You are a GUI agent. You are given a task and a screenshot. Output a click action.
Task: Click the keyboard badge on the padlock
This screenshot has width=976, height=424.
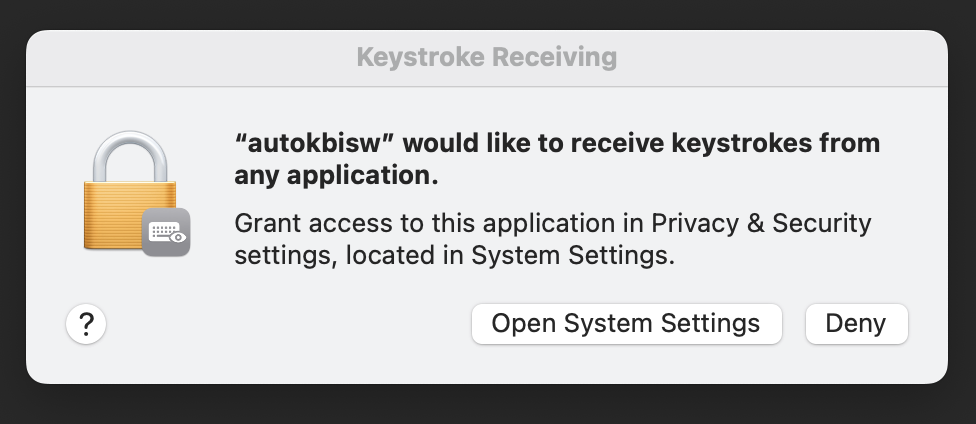[x=165, y=232]
